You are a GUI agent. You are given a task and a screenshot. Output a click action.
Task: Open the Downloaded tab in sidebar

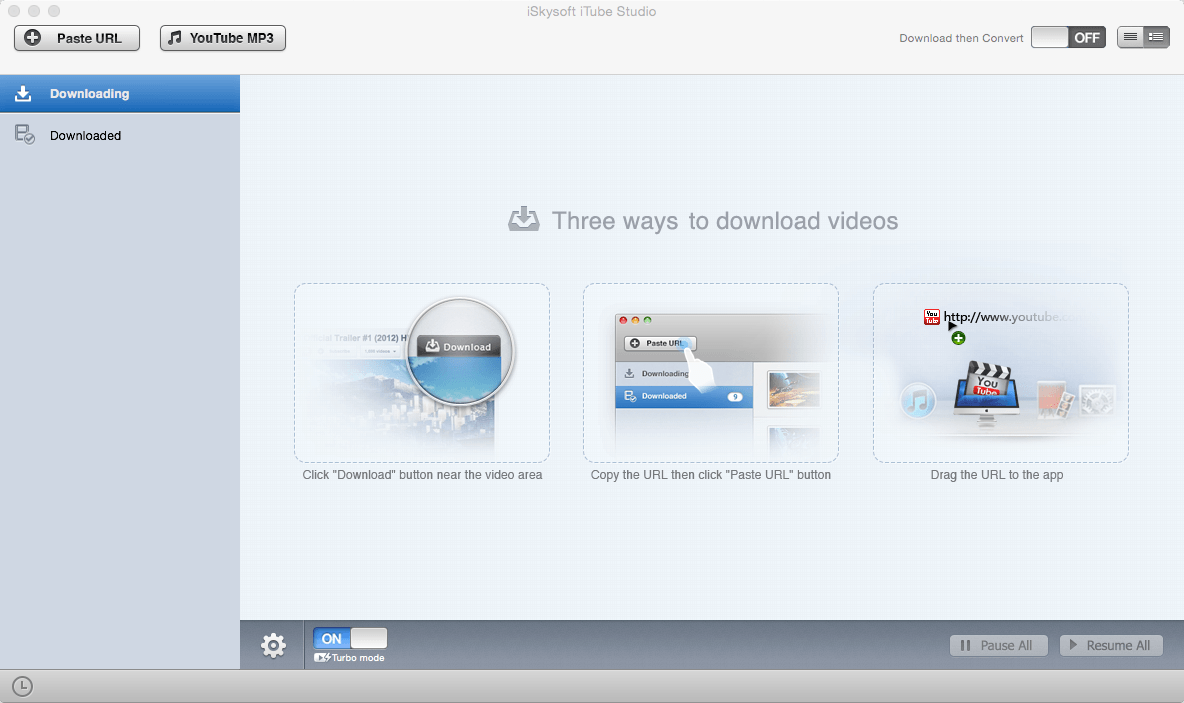[x=120, y=135]
